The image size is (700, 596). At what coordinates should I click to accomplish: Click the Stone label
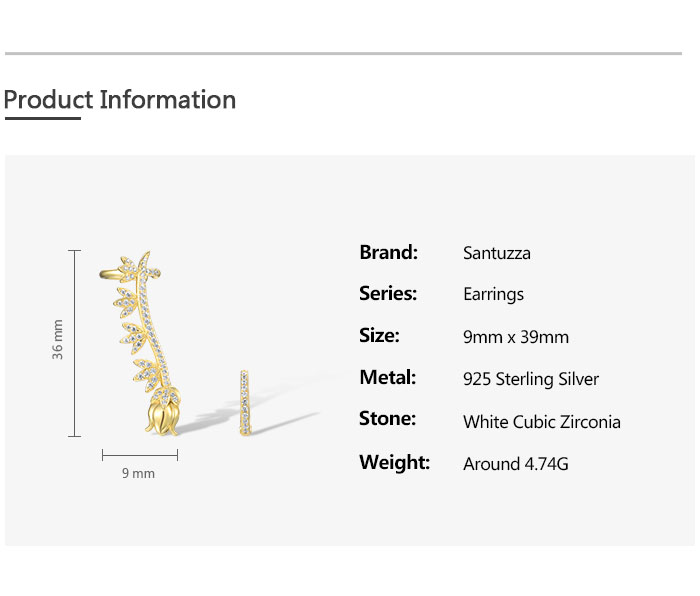[x=387, y=420]
